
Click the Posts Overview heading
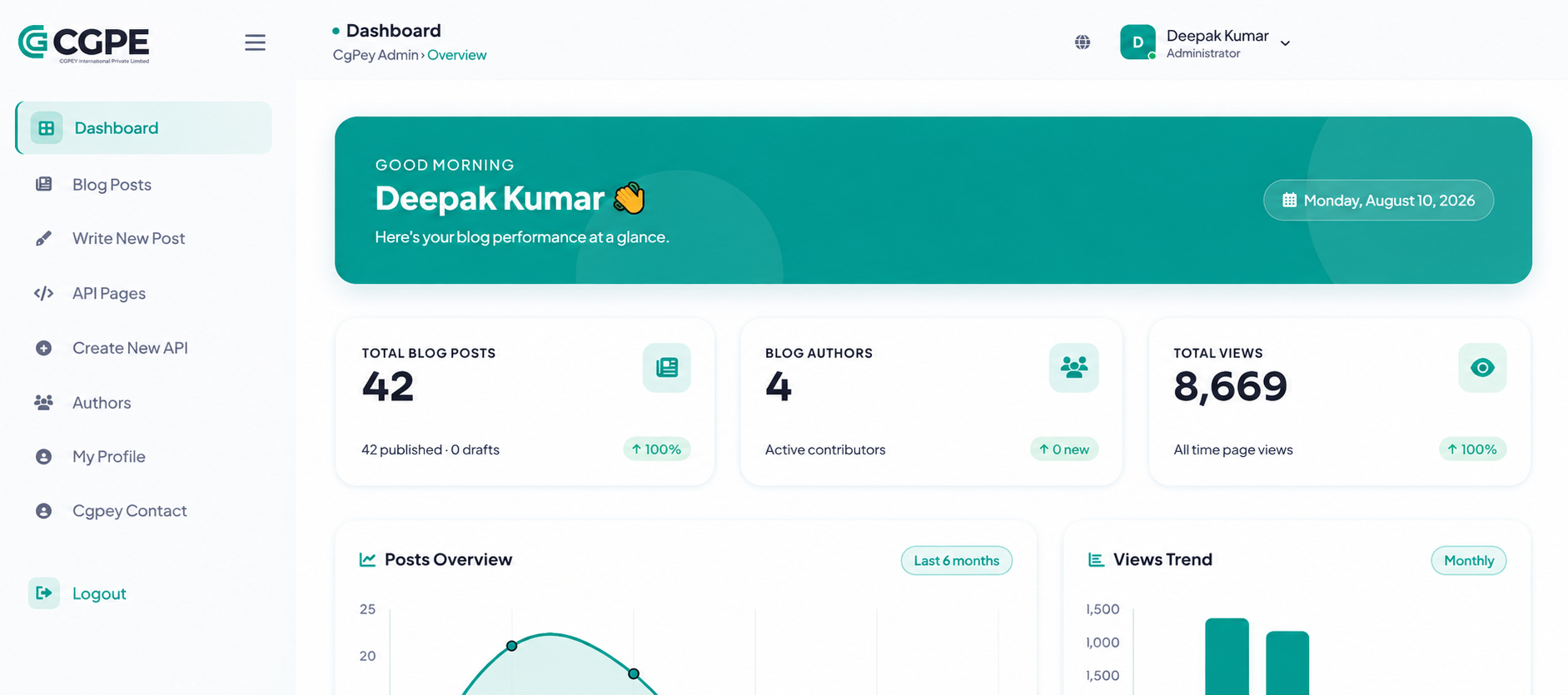(x=448, y=559)
